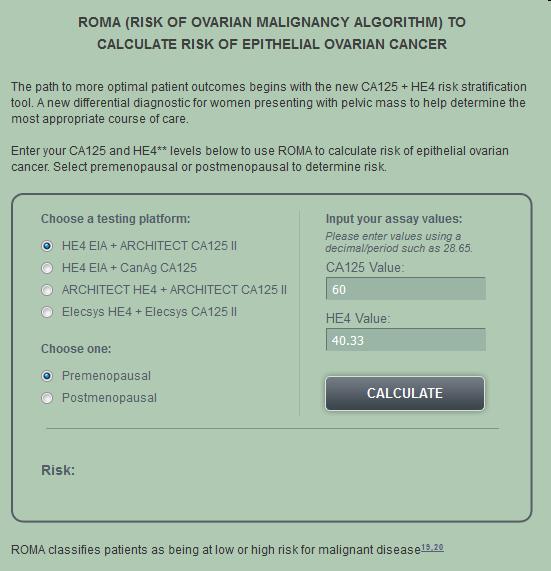This screenshot has width=551, height=571.
Task: Select the Premenopausal radio button
Action: click(x=47, y=376)
